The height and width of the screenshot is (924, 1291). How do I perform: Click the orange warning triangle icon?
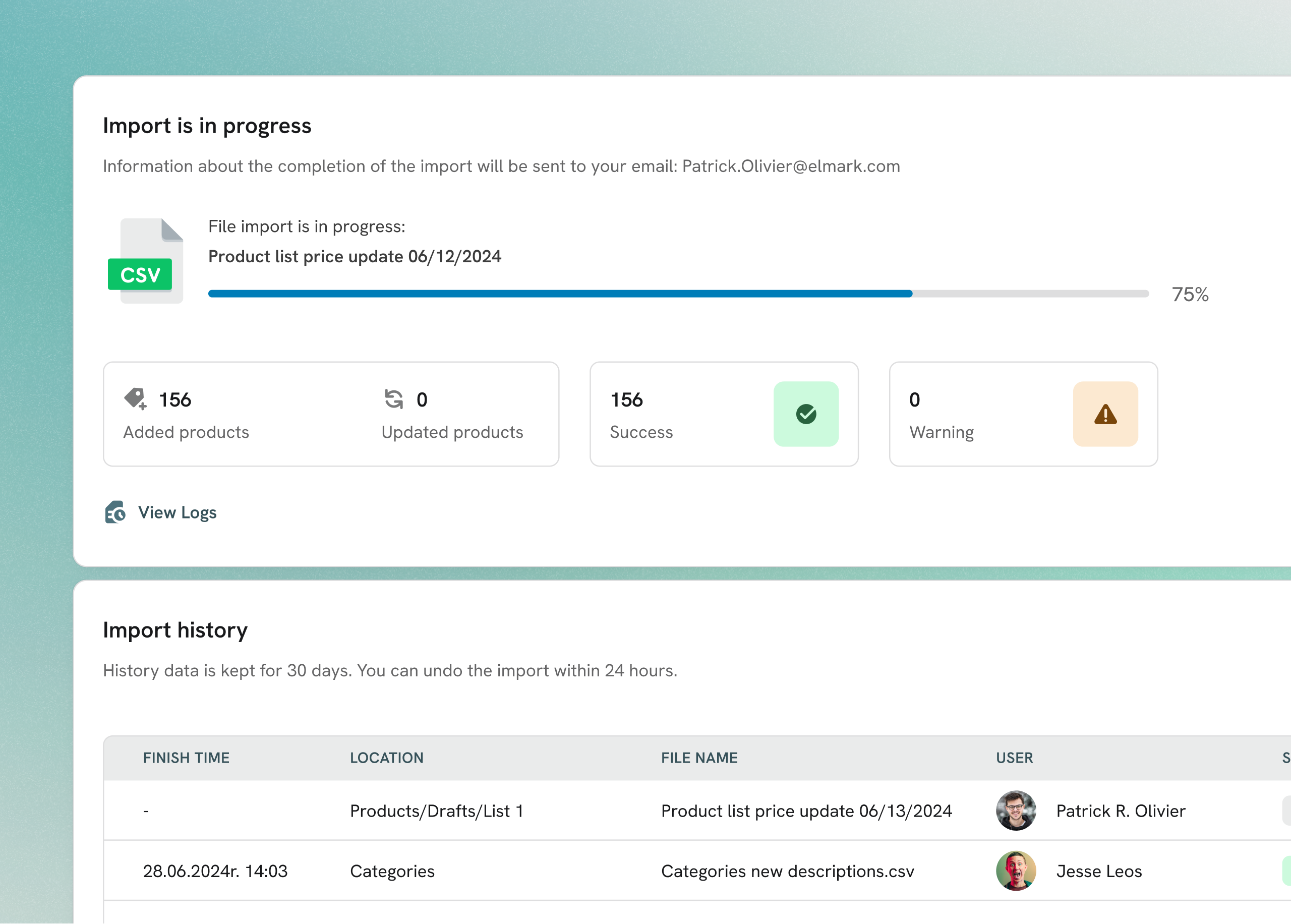(x=1104, y=414)
